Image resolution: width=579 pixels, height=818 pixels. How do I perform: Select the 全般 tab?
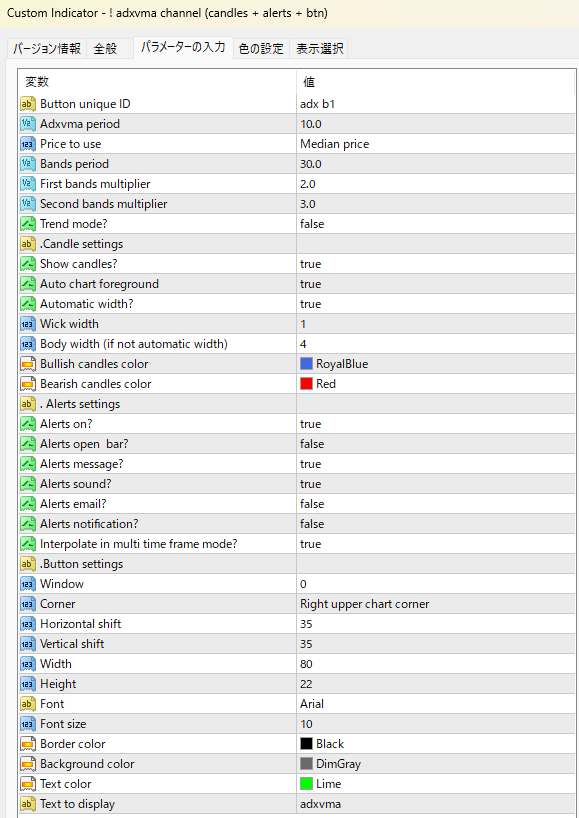pos(105,49)
